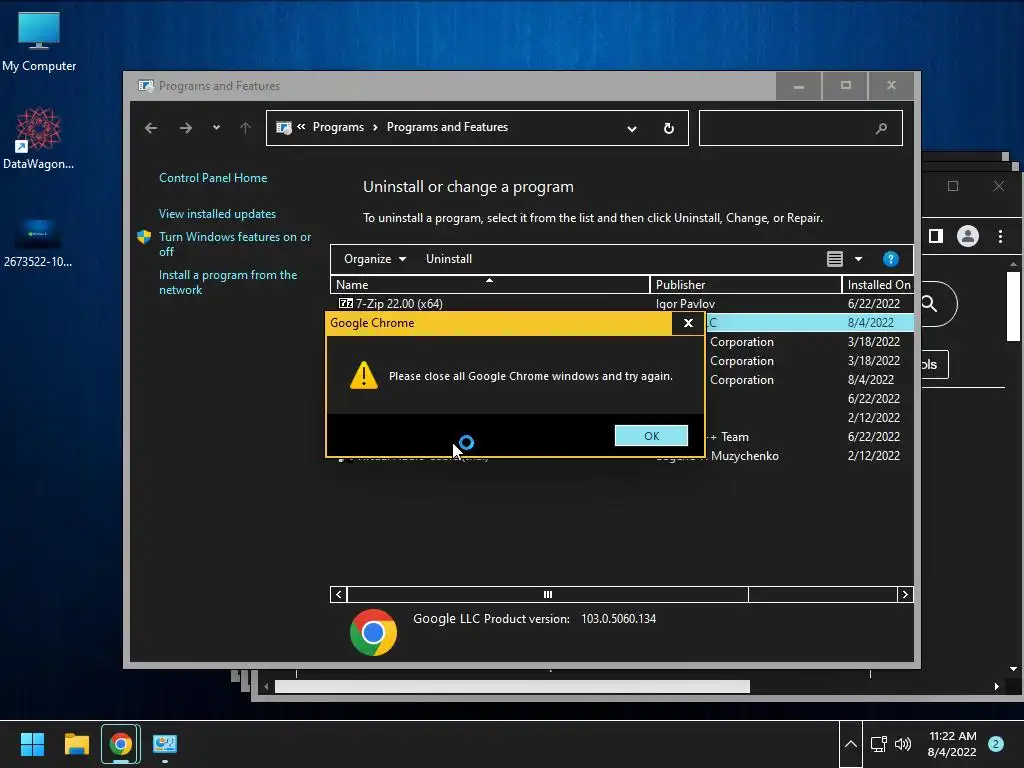The width and height of the screenshot is (1024, 768).
Task: Open recent locations dropdown arrow
Action: [x=216, y=127]
